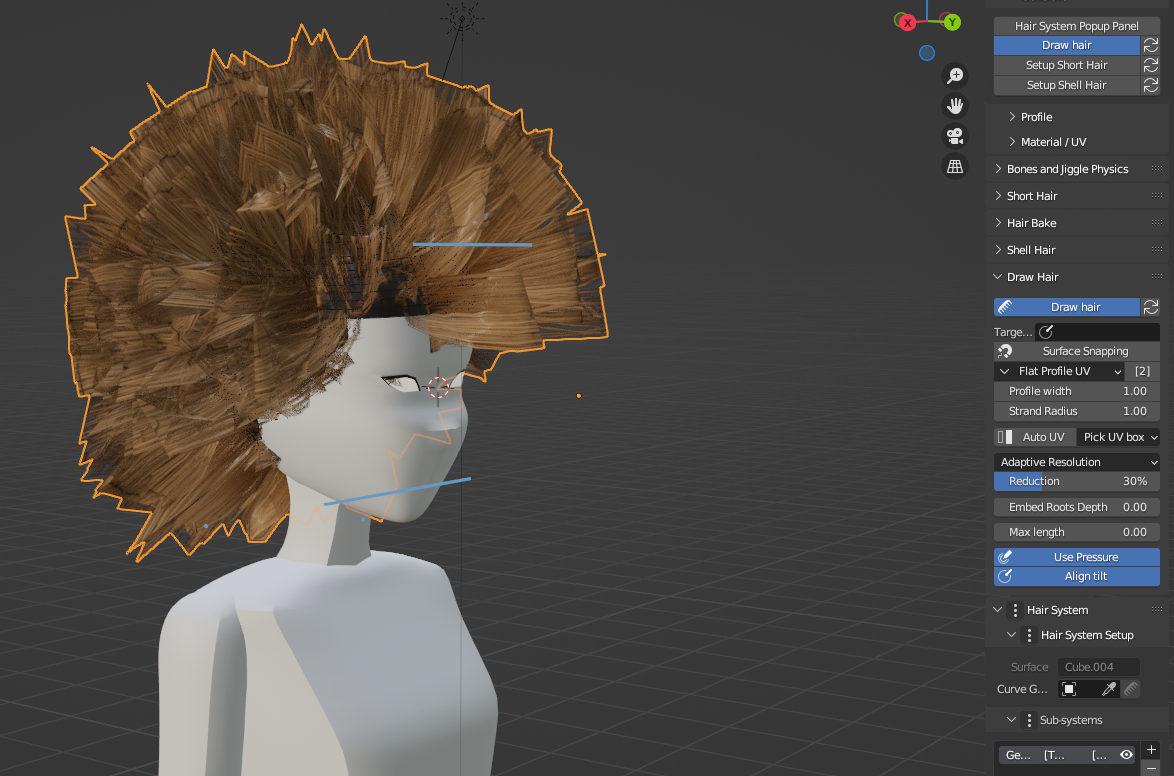Open the Pick UV box dropdown
Viewport: 1174px width, 776px height.
pyautogui.click(x=1119, y=437)
